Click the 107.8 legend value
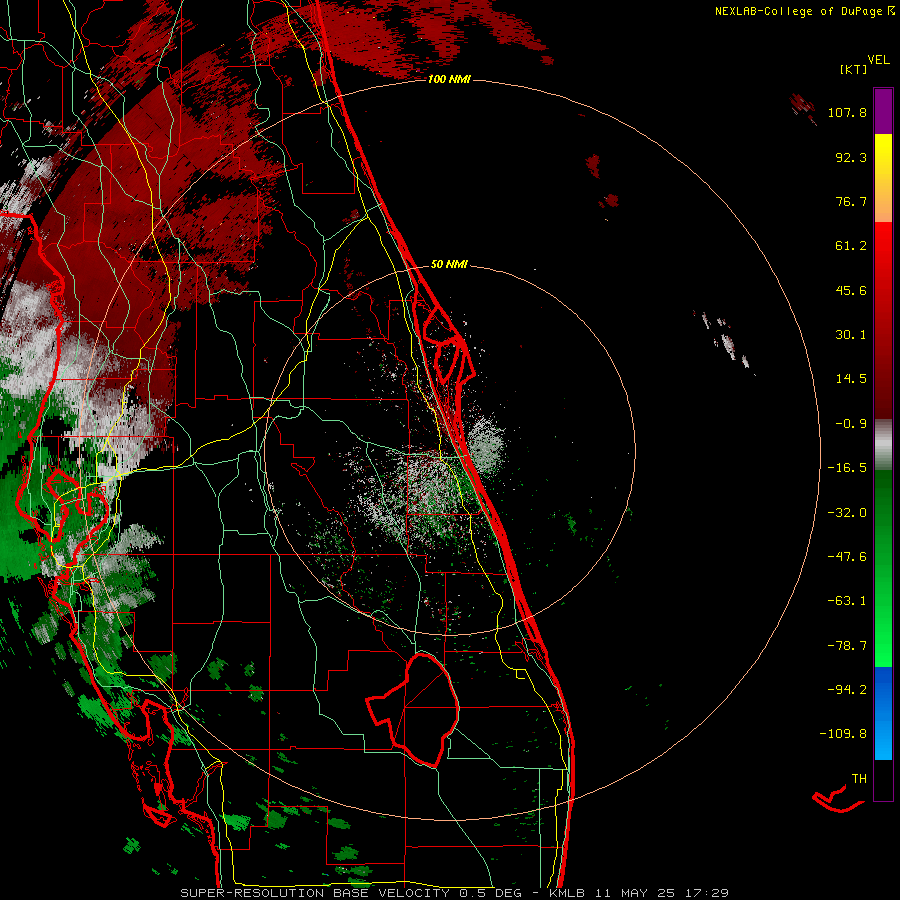 tap(847, 112)
